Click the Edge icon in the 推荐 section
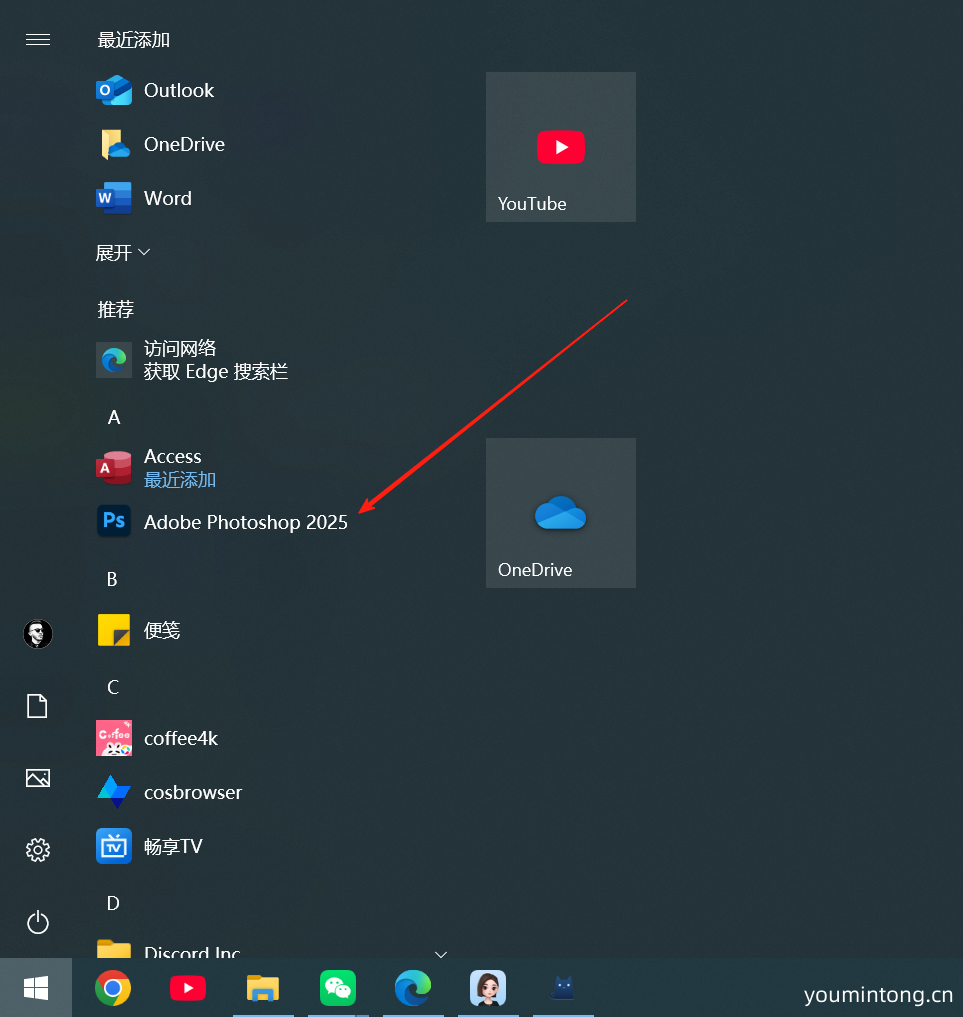The image size is (963, 1017). point(114,360)
